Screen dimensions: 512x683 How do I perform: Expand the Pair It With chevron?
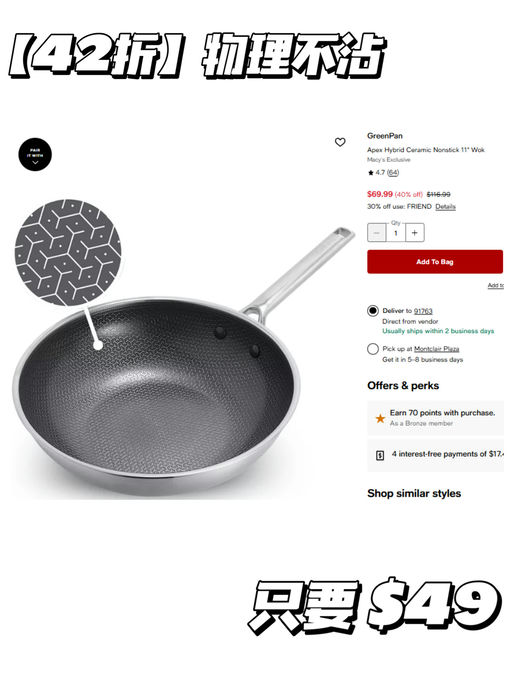pyautogui.click(x=35, y=162)
